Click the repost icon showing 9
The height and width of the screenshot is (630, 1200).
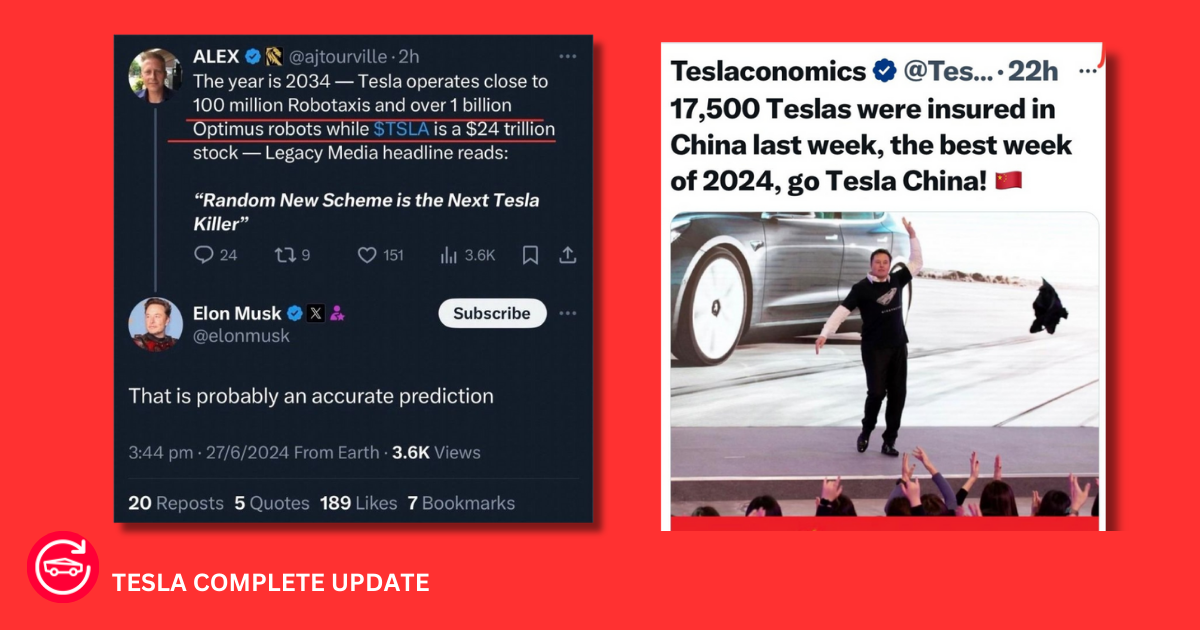click(284, 255)
